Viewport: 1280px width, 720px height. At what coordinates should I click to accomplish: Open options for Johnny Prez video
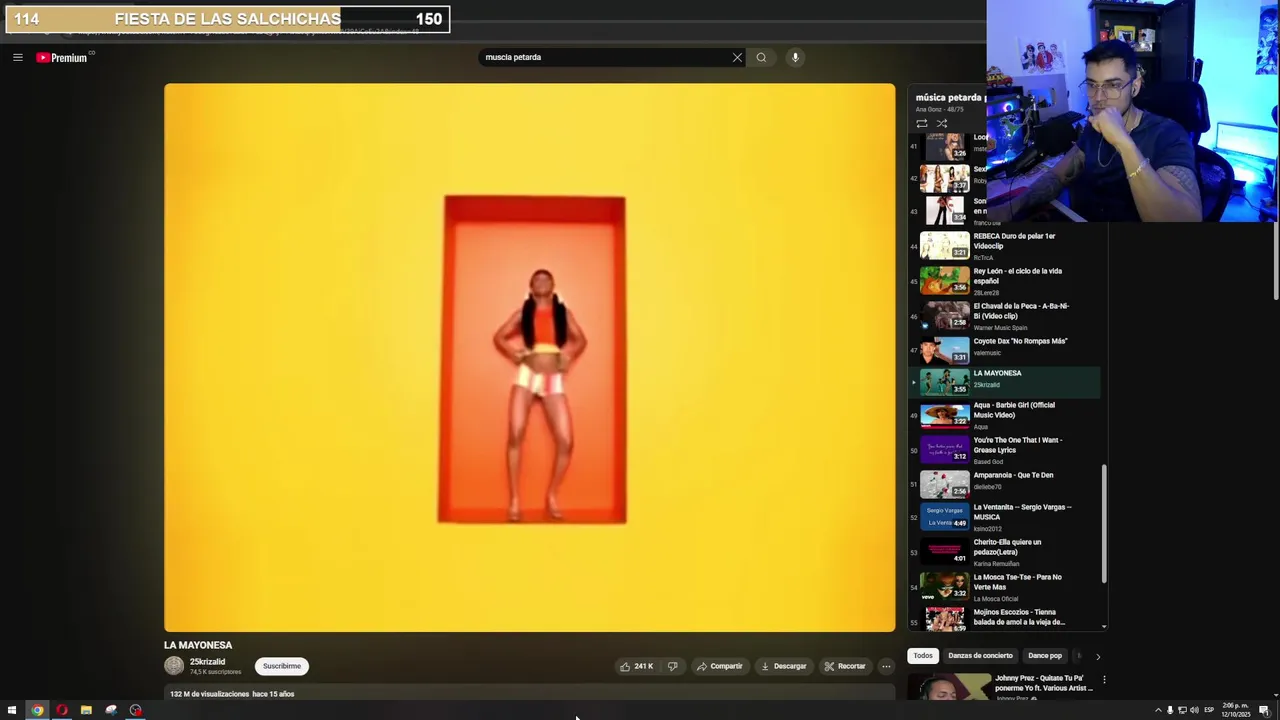click(x=1104, y=680)
